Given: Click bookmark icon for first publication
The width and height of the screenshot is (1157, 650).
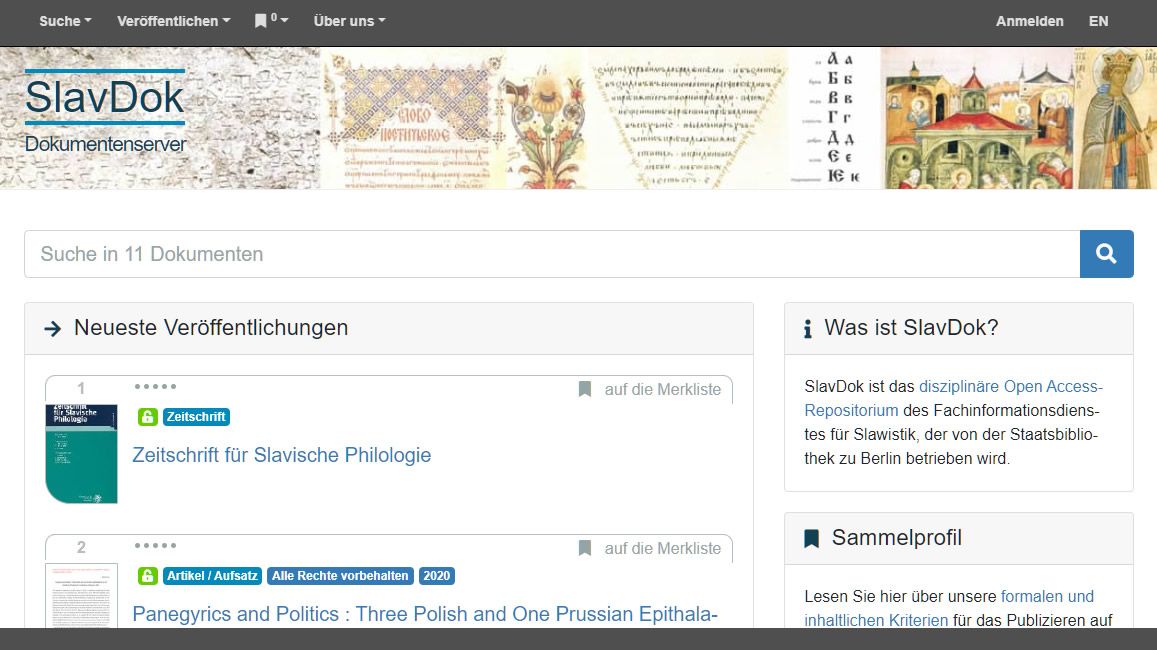Looking at the screenshot, I should point(585,390).
